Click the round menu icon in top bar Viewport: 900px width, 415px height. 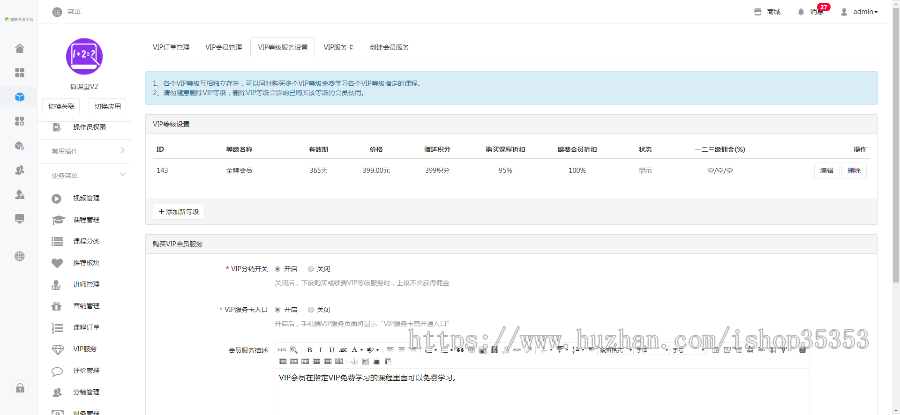point(56,11)
